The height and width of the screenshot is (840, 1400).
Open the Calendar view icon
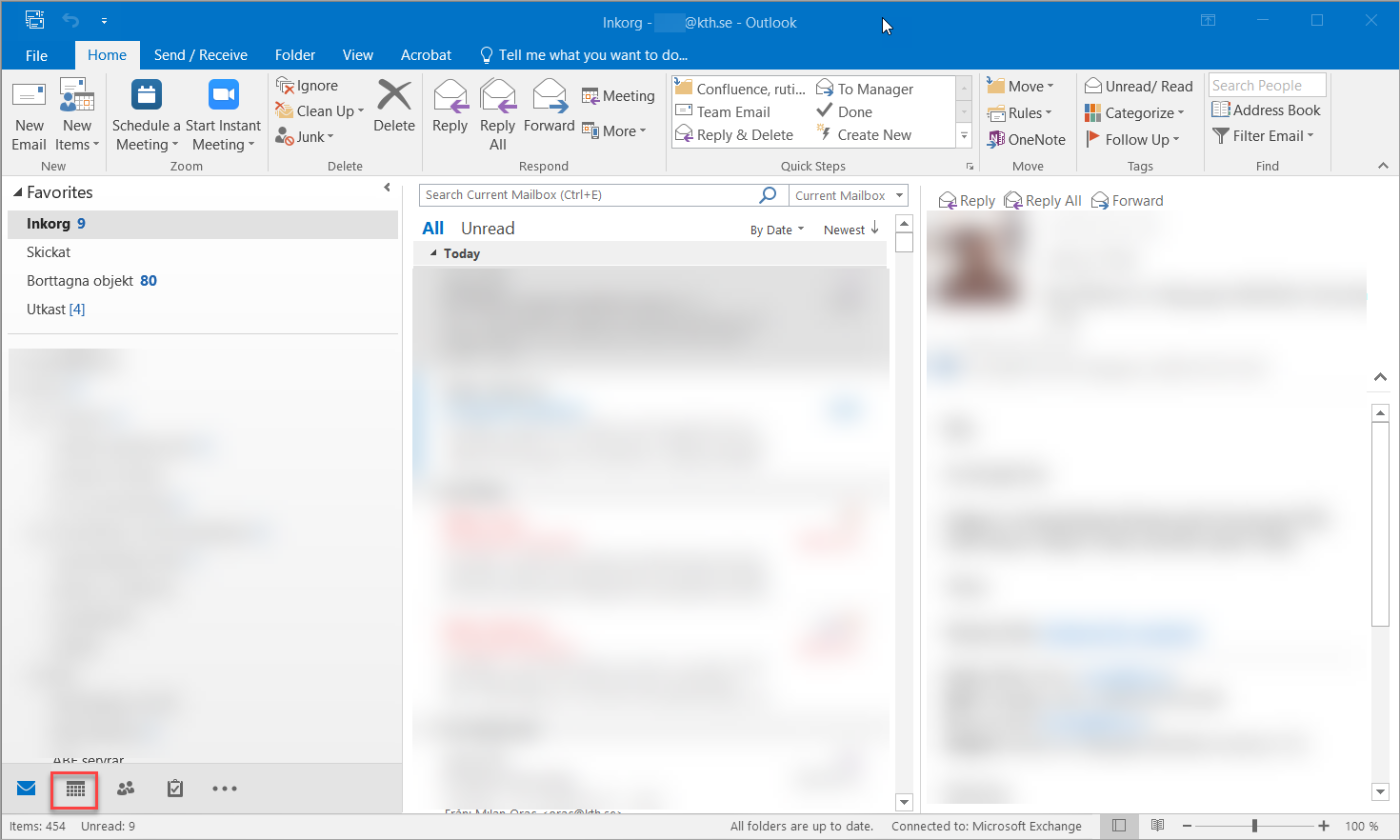coord(75,789)
